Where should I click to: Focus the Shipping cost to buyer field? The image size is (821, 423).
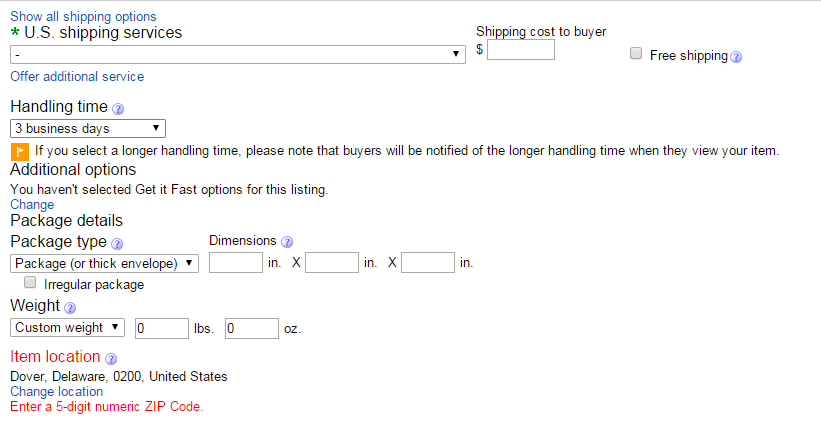tap(521, 49)
